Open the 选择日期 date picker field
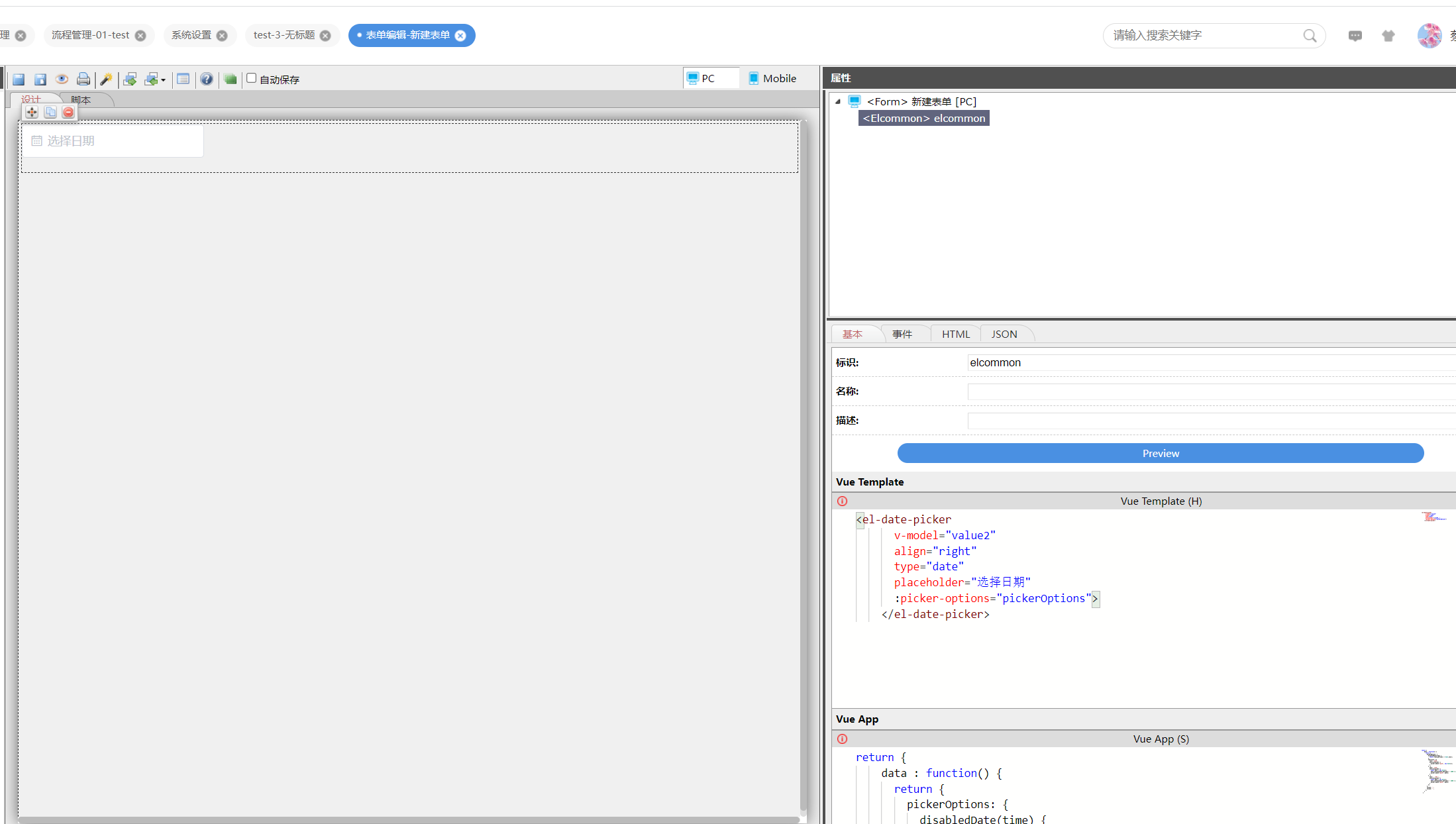This screenshot has height=824, width=1456. [113, 141]
